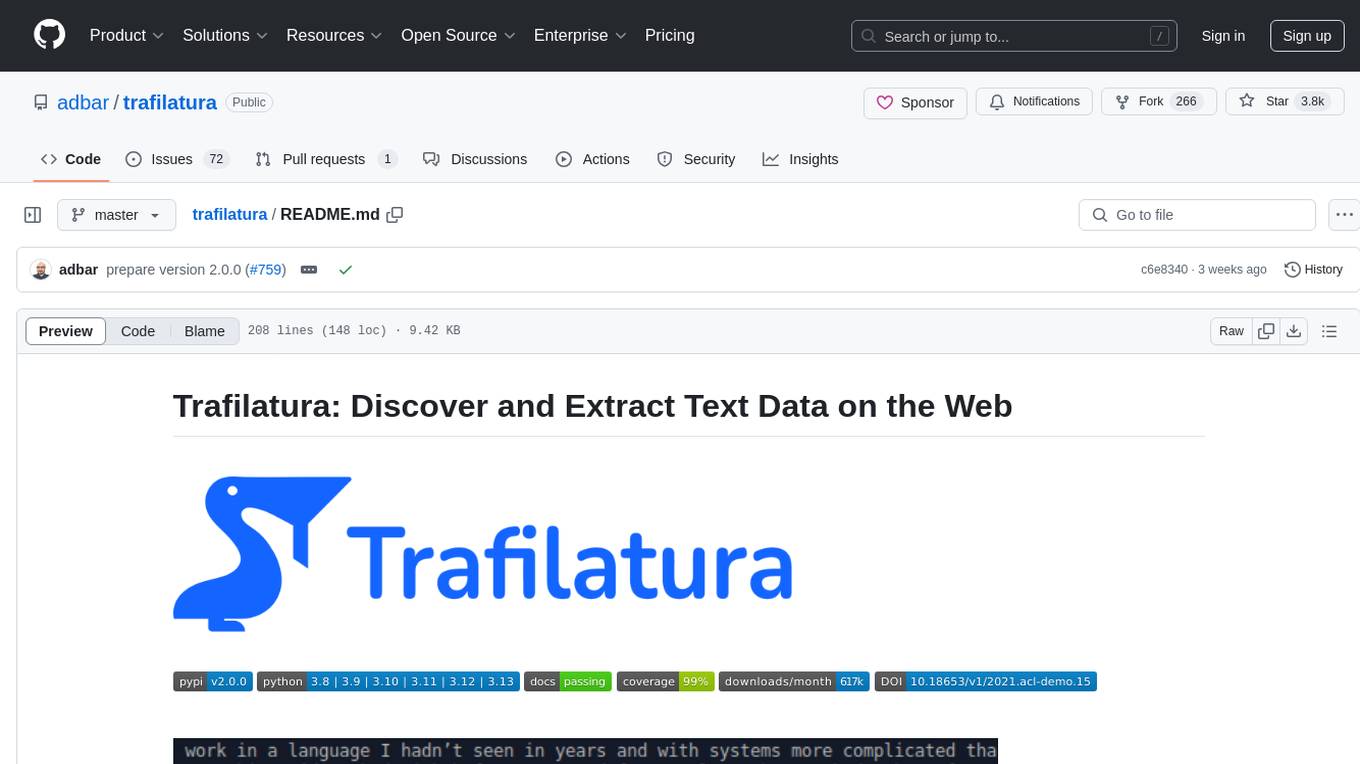Copy raw file contents

(x=1266, y=331)
